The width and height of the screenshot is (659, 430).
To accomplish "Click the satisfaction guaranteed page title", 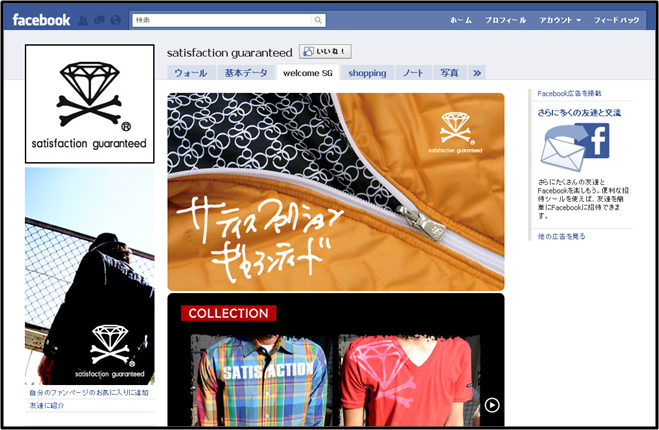I will pos(229,53).
